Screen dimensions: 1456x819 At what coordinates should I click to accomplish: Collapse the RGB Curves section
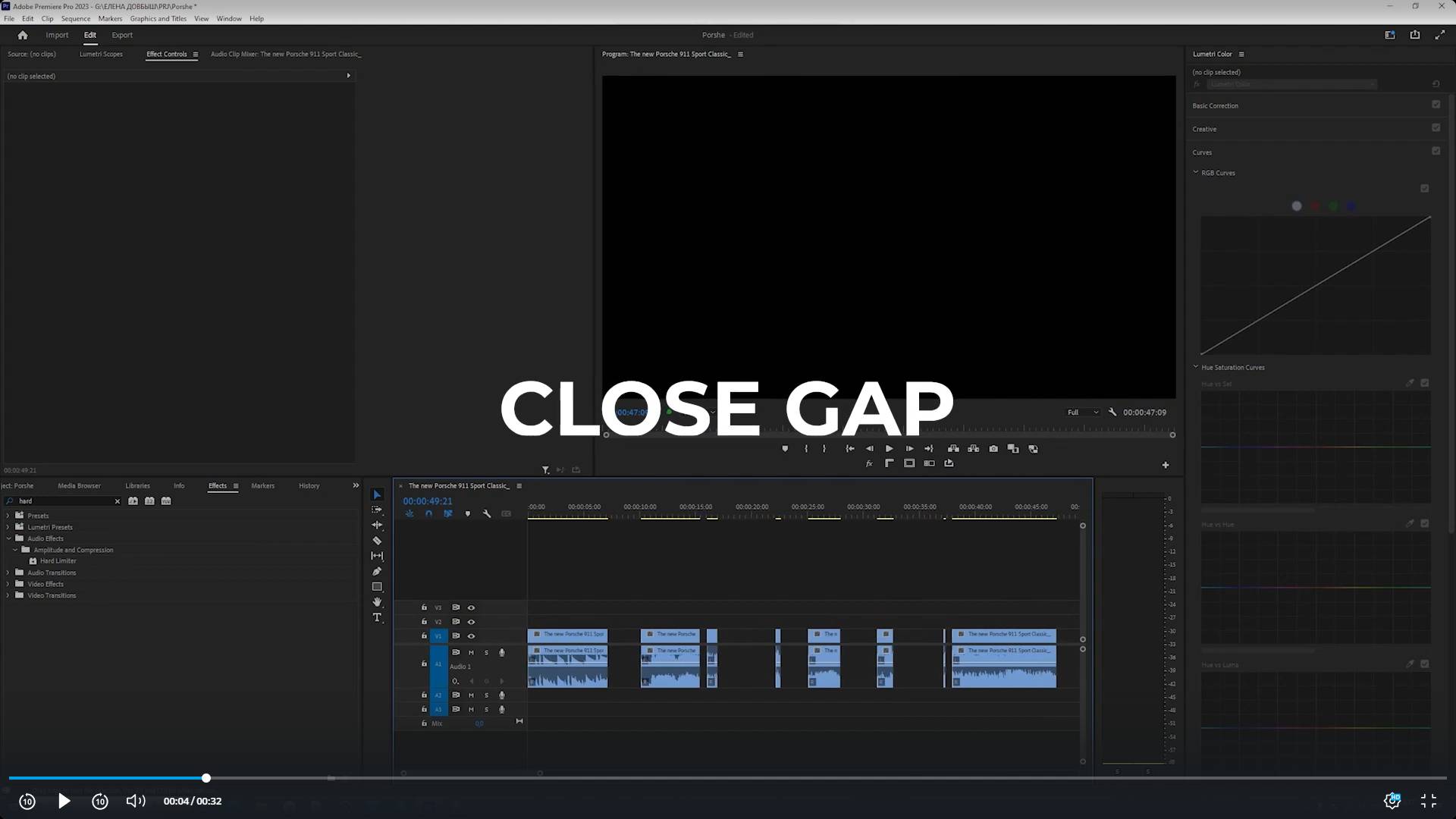coord(1196,173)
